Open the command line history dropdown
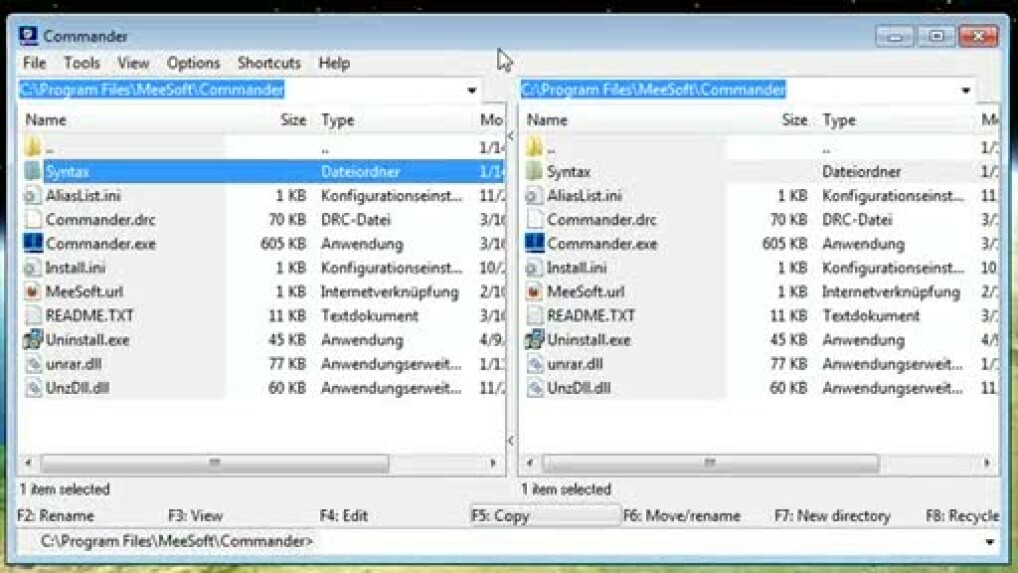Viewport: 1018px width, 573px height. point(990,542)
